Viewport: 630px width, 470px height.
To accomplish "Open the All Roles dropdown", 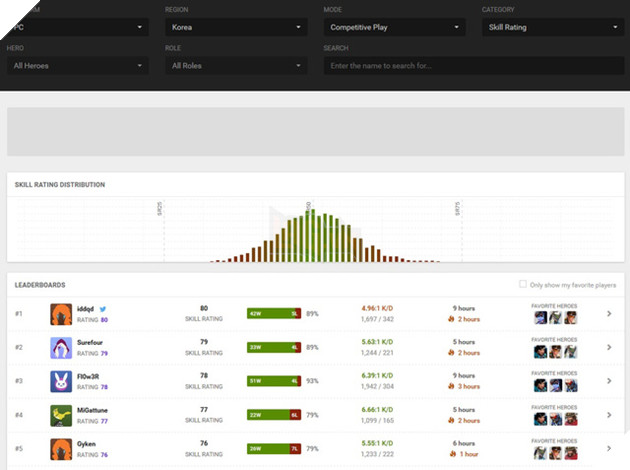I will [x=236, y=66].
